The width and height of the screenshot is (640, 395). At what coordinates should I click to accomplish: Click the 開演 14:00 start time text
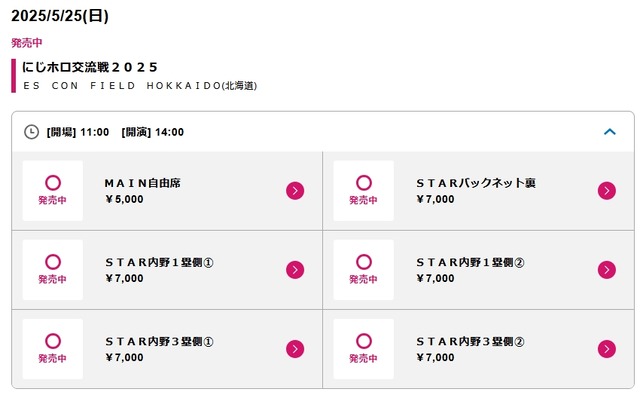tap(153, 132)
